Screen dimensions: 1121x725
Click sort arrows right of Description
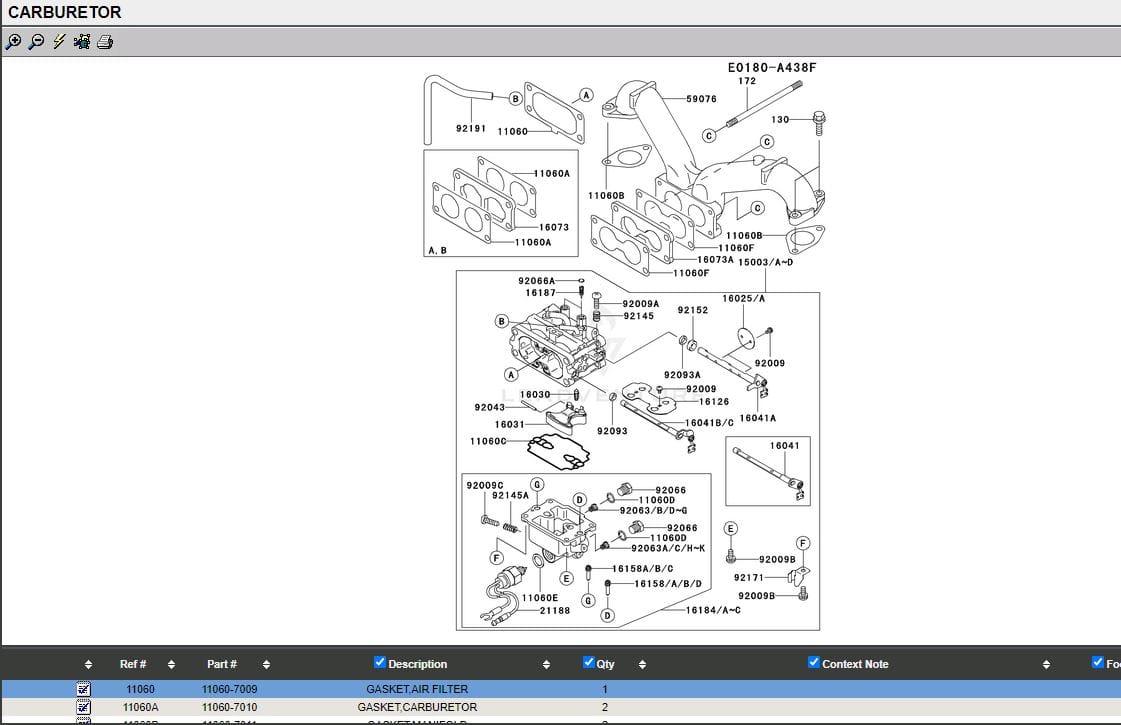point(546,664)
